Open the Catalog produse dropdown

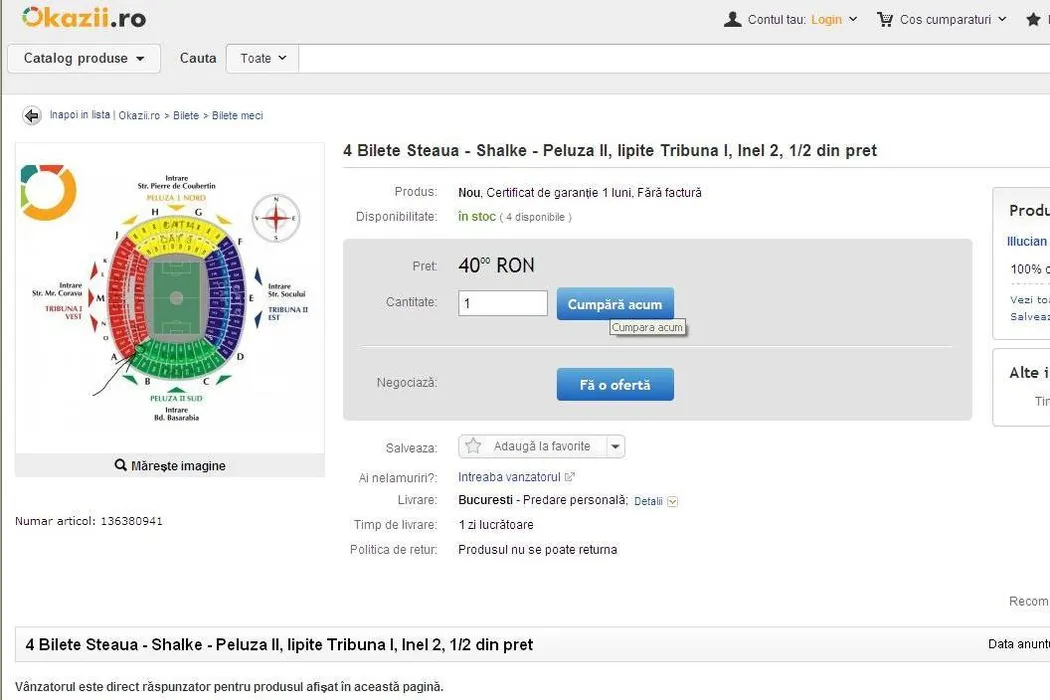coord(84,58)
